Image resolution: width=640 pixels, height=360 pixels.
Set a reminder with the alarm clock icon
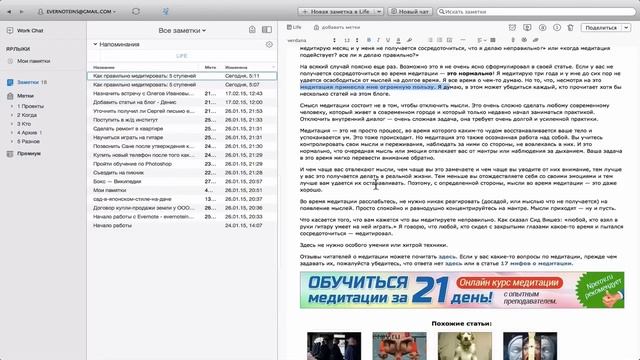tap(512, 27)
